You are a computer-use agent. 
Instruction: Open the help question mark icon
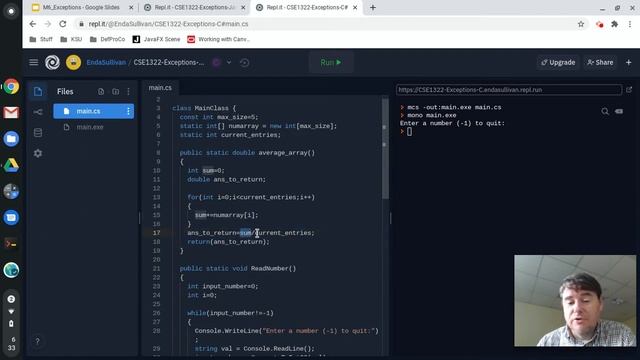[x=37, y=341]
